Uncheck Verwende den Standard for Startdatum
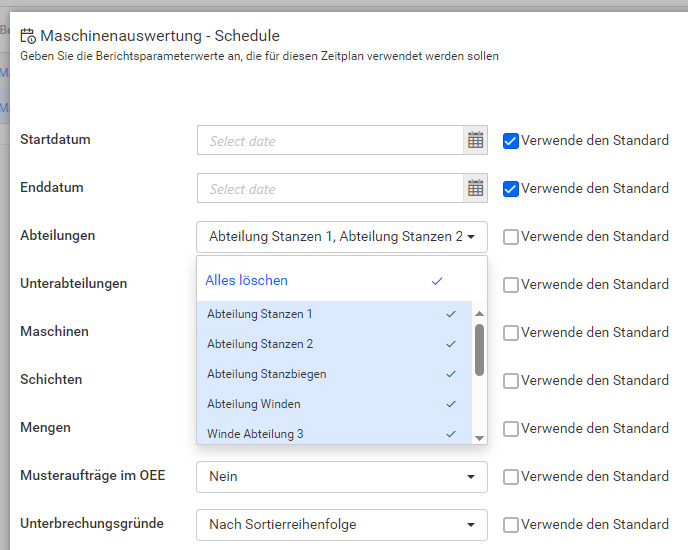The height and width of the screenshot is (550, 688). coord(511,140)
